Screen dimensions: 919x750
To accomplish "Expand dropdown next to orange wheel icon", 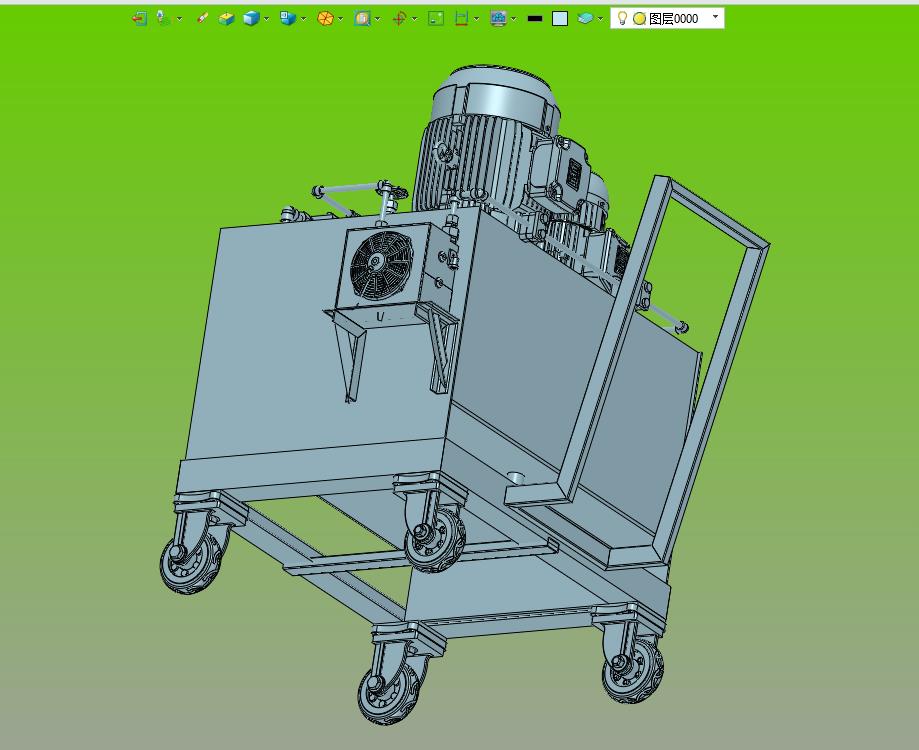I will pyautogui.click(x=341, y=19).
